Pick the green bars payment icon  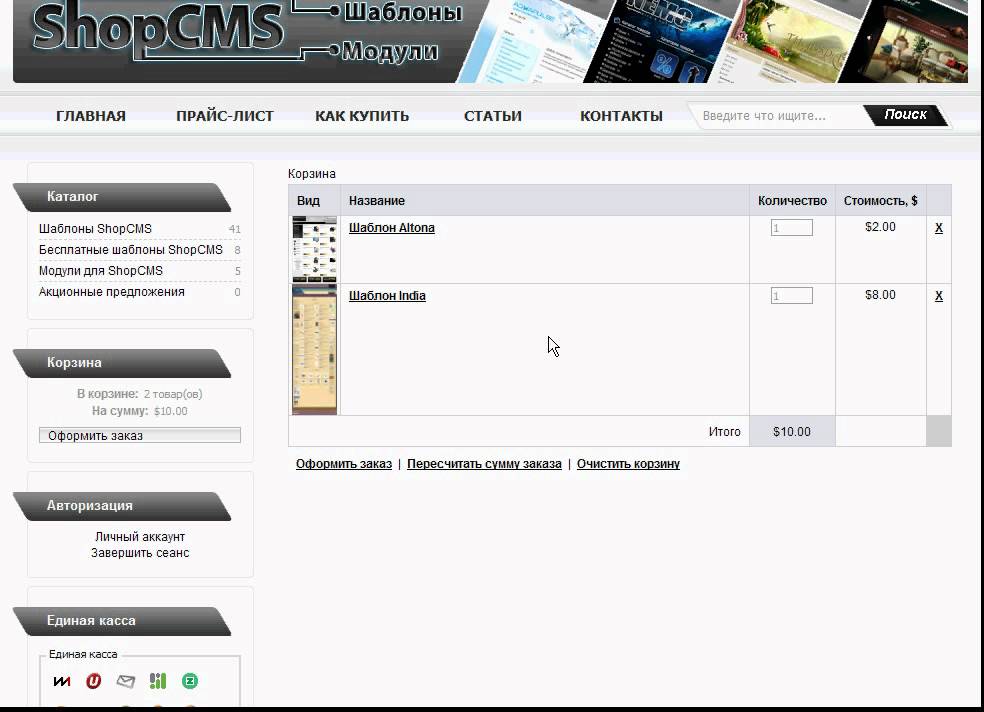(158, 681)
